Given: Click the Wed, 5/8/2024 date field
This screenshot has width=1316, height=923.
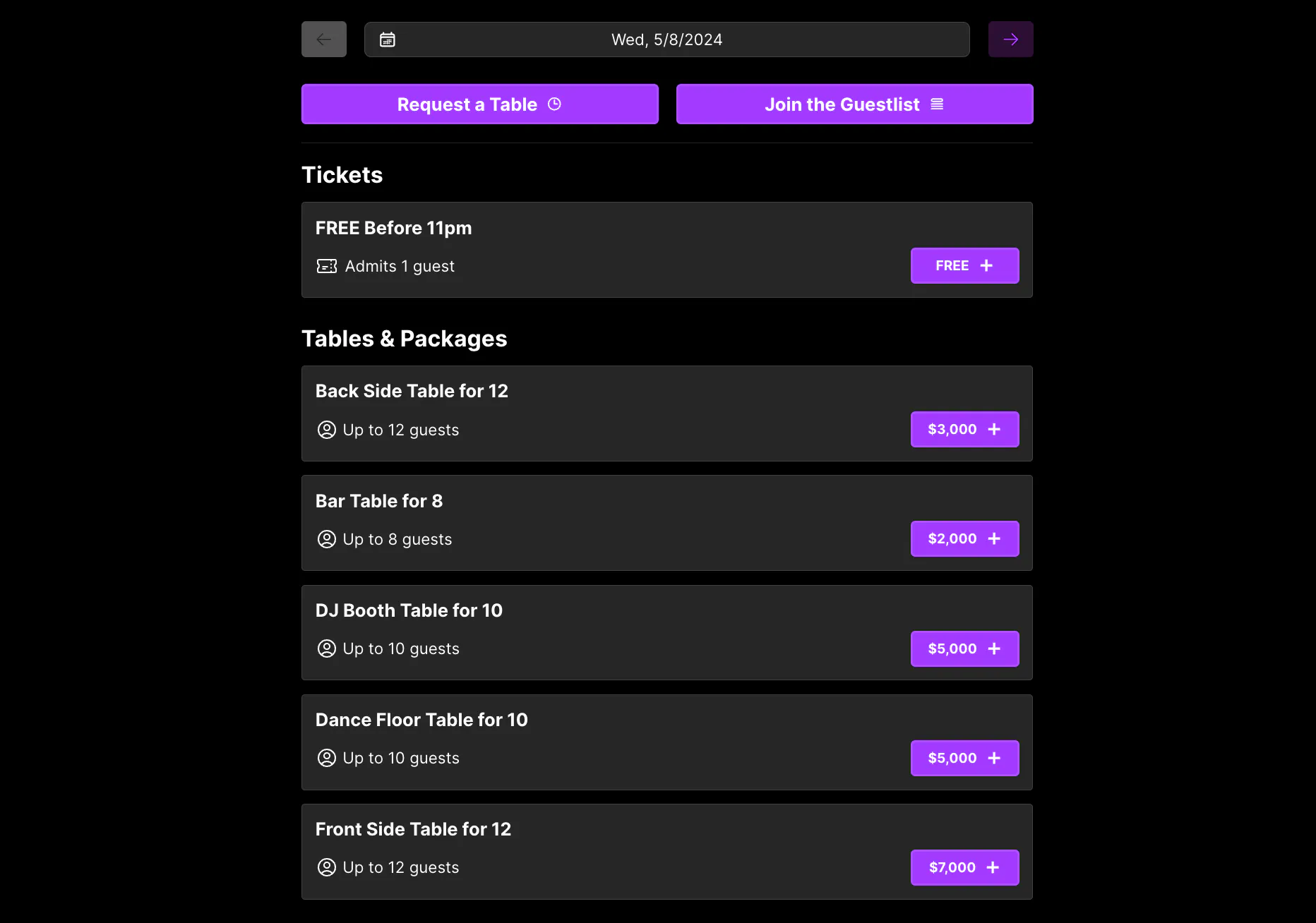Looking at the screenshot, I should pos(666,40).
